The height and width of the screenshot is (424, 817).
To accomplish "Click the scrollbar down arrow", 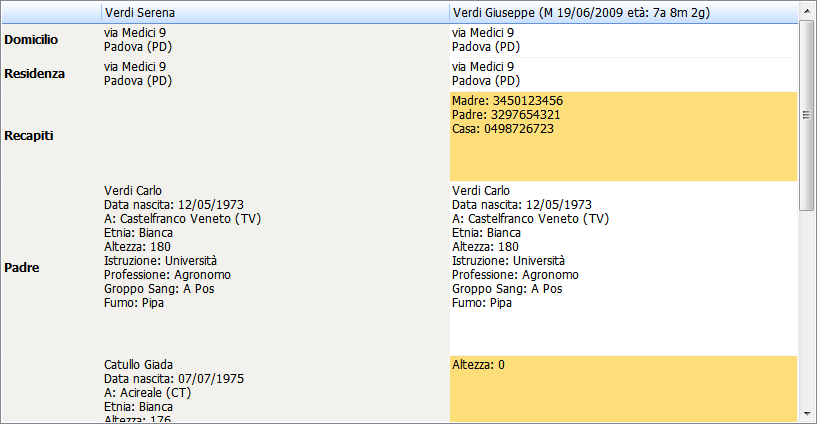I will (x=807, y=414).
